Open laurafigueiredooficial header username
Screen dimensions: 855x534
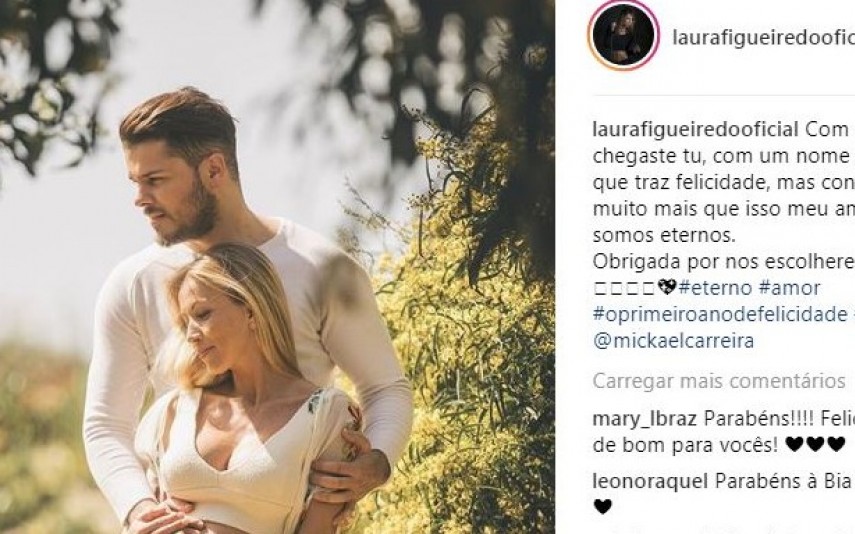coord(763,37)
